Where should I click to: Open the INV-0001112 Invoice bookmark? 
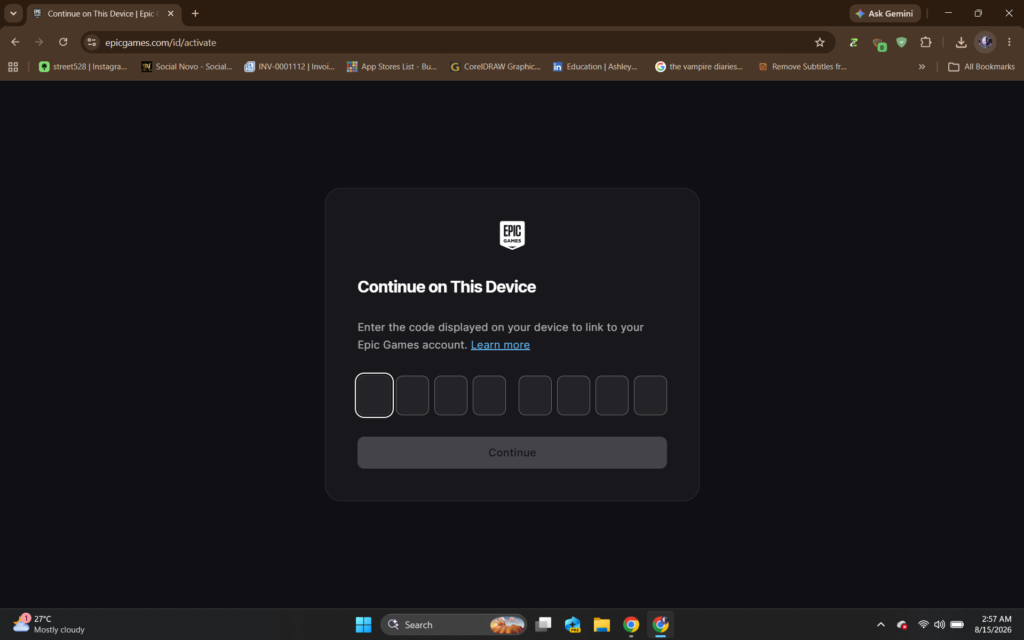(x=289, y=67)
